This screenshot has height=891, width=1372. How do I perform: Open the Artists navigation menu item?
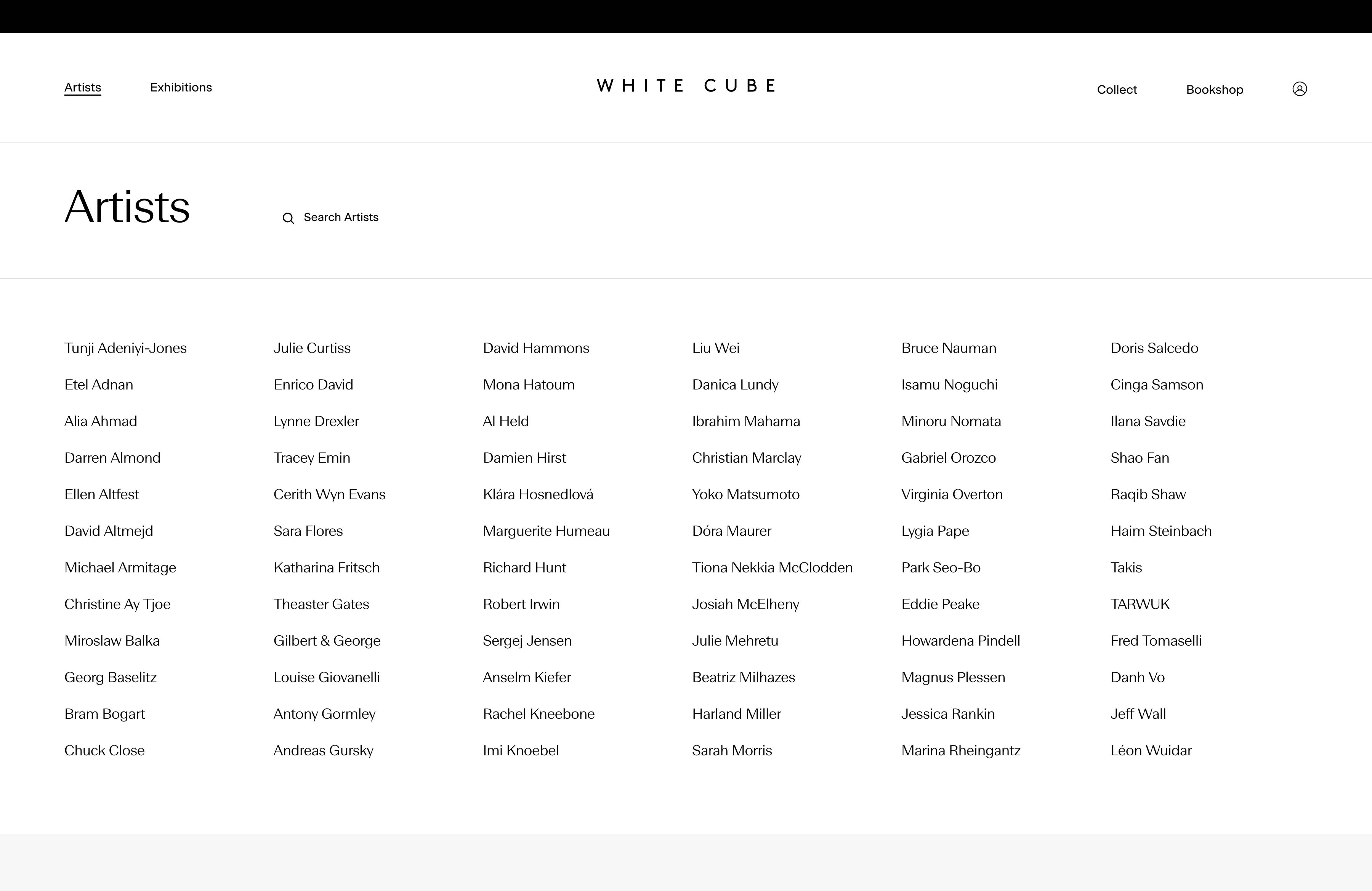82,88
